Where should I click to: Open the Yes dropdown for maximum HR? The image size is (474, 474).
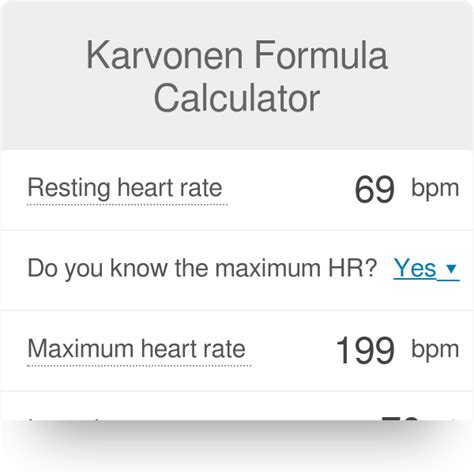pos(426,268)
